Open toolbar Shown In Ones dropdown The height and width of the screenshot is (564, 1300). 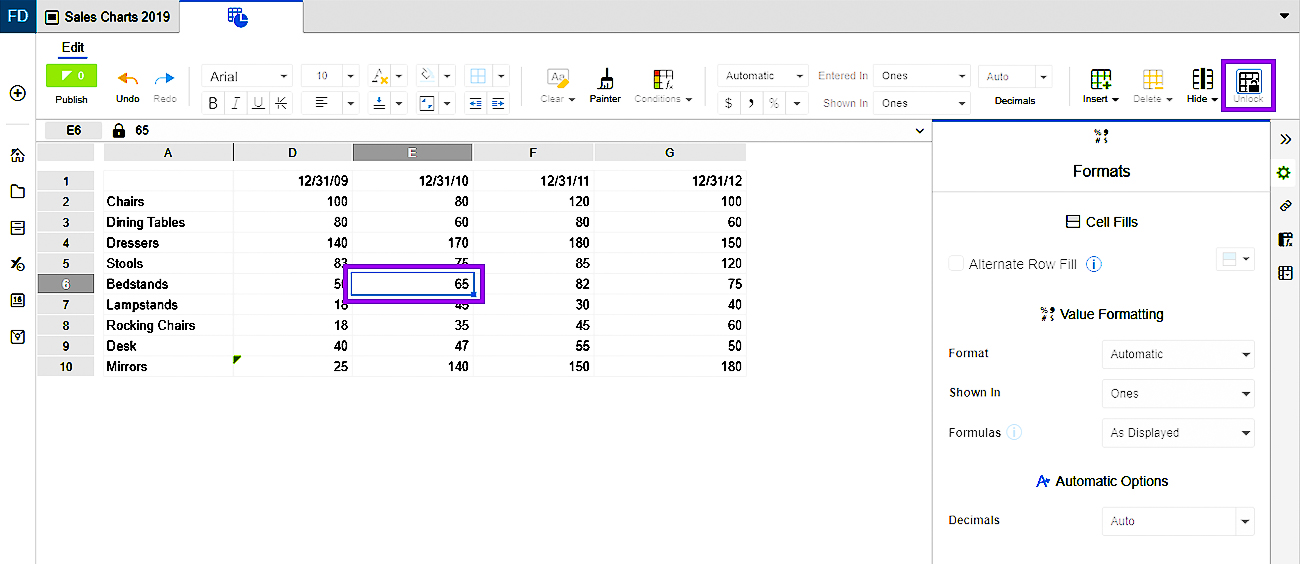click(922, 103)
